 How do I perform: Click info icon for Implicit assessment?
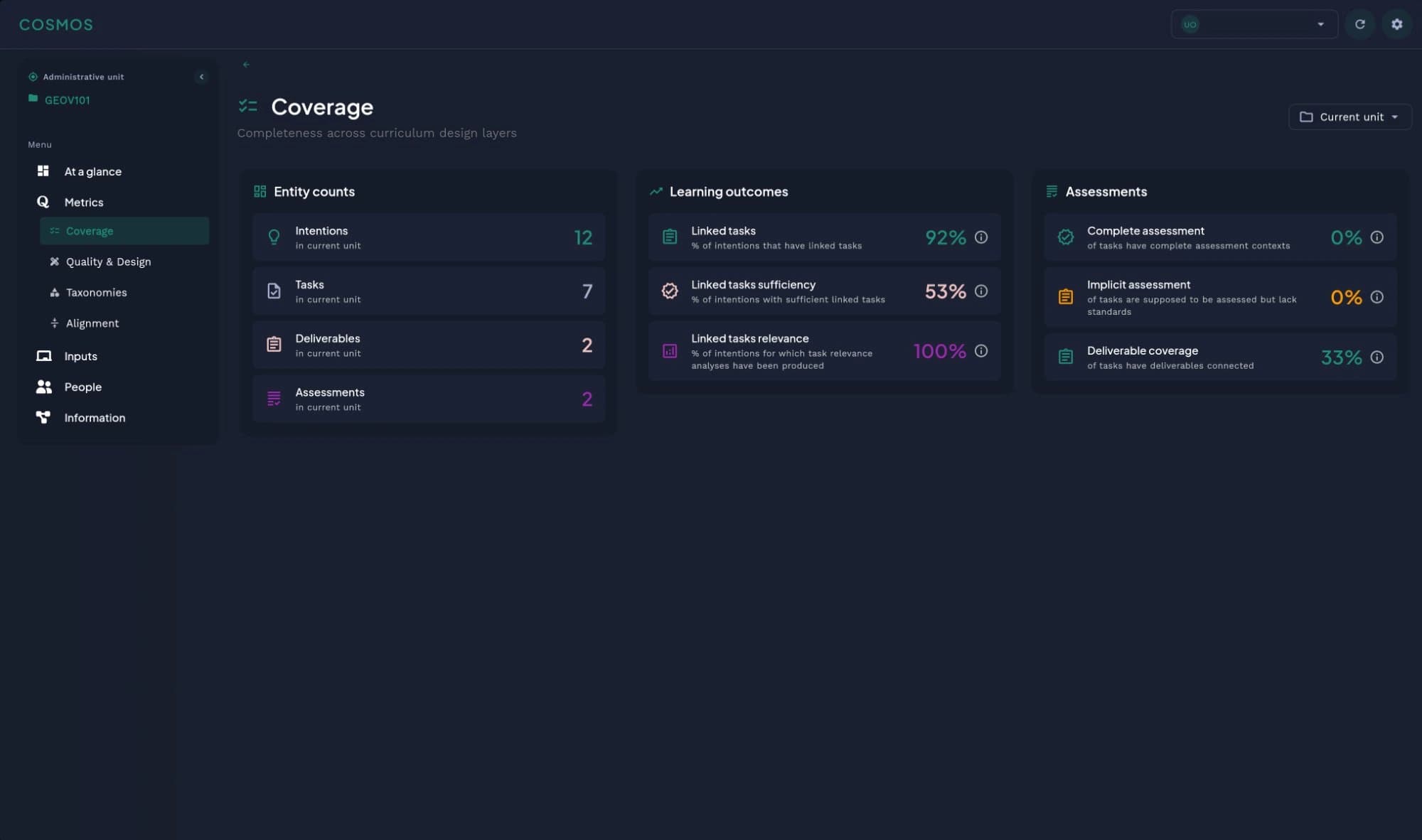[1376, 297]
